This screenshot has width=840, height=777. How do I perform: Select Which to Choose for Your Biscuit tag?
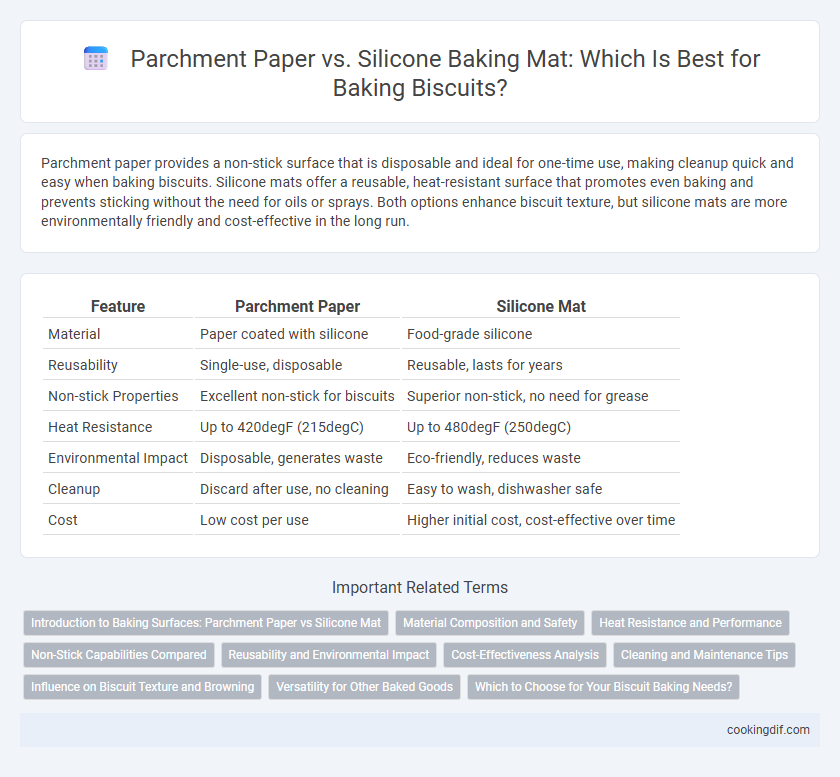603,687
